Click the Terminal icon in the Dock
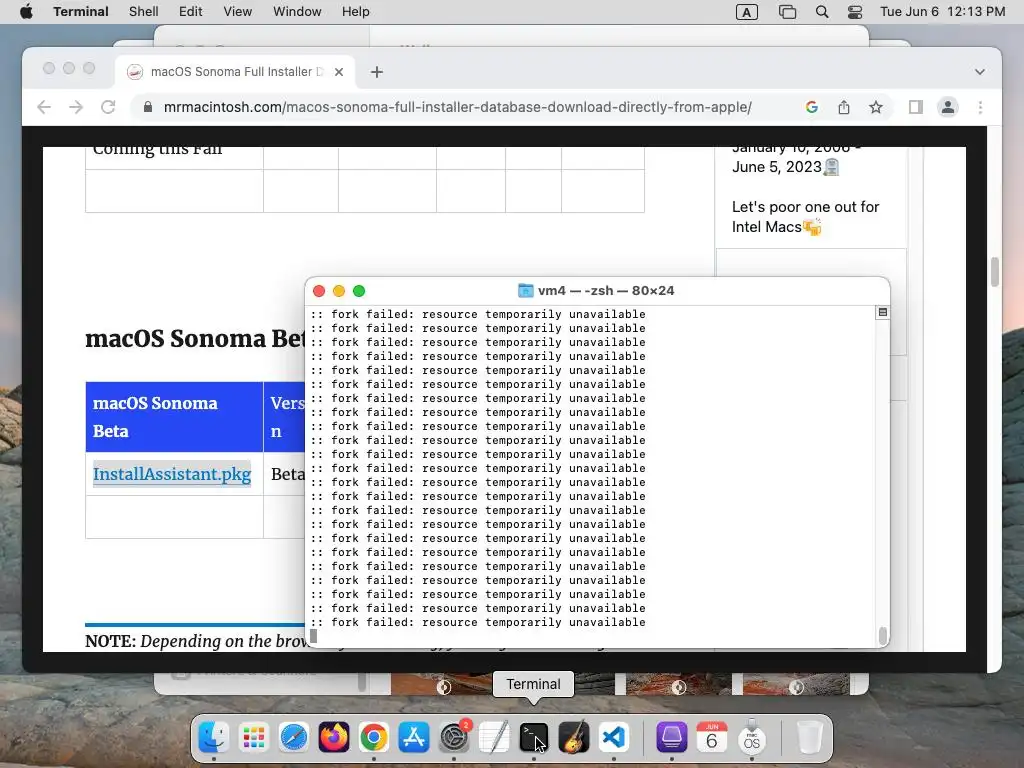The height and width of the screenshot is (768, 1024). click(x=534, y=738)
